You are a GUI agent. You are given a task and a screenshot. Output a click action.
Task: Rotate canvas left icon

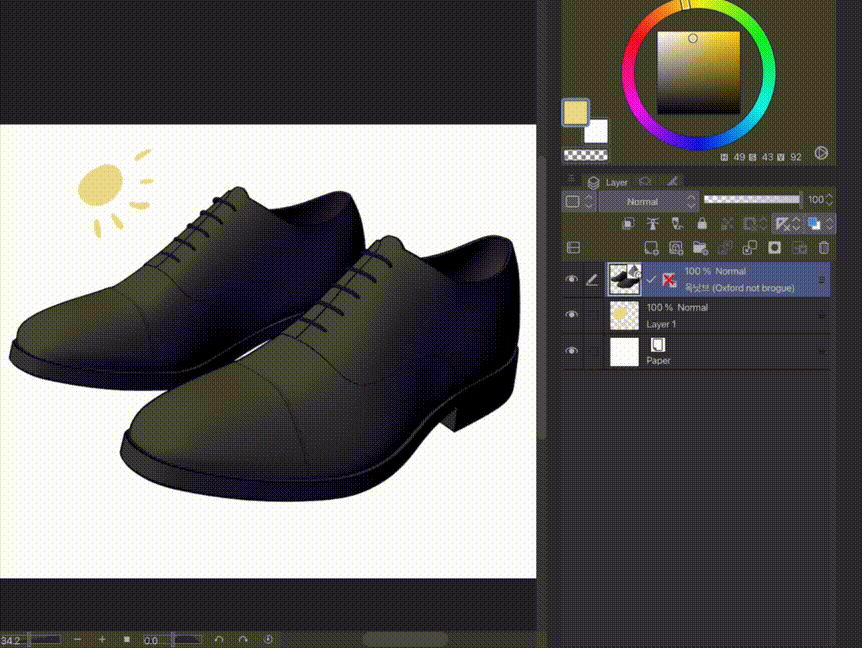tap(219, 640)
